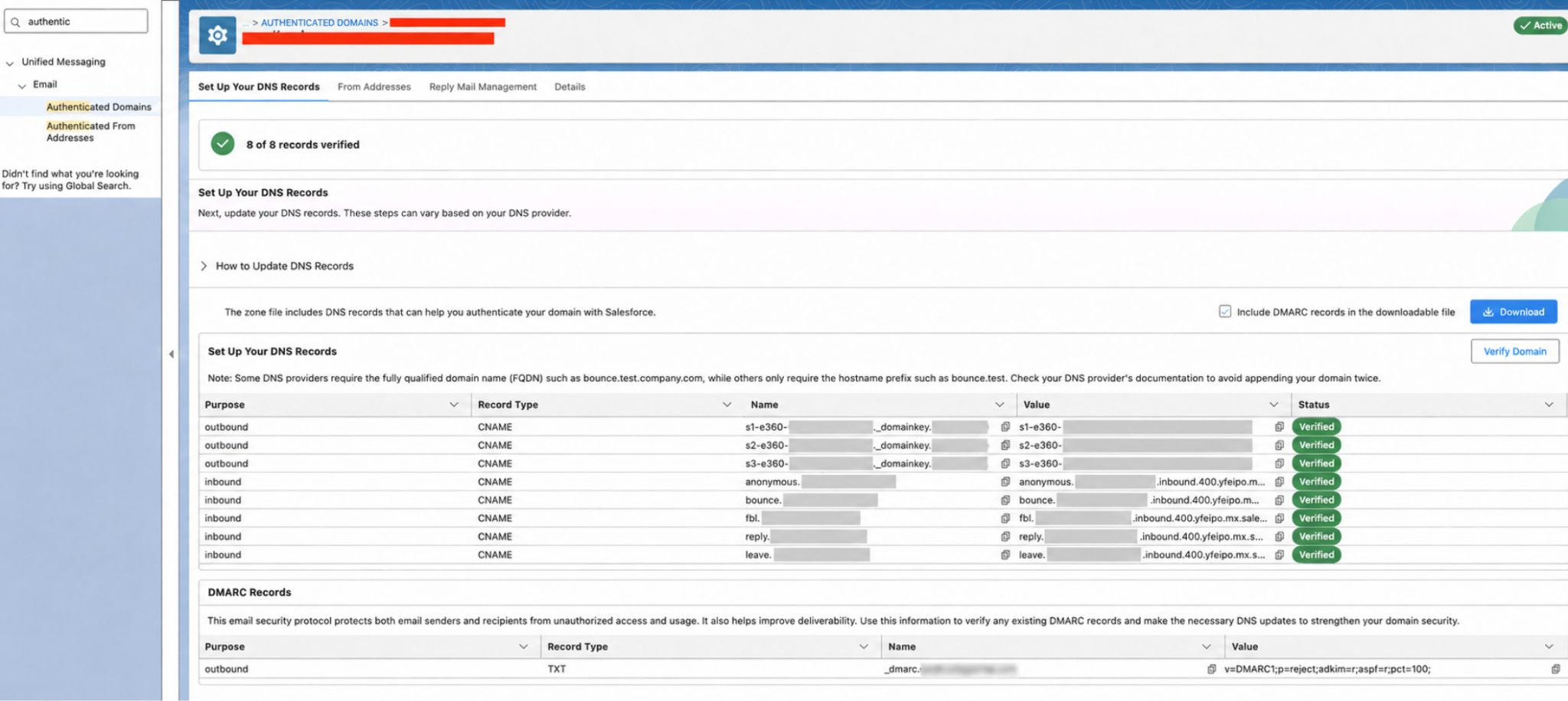
Task: Copy the _dmarc record name
Action: (x=1211, y=669)
